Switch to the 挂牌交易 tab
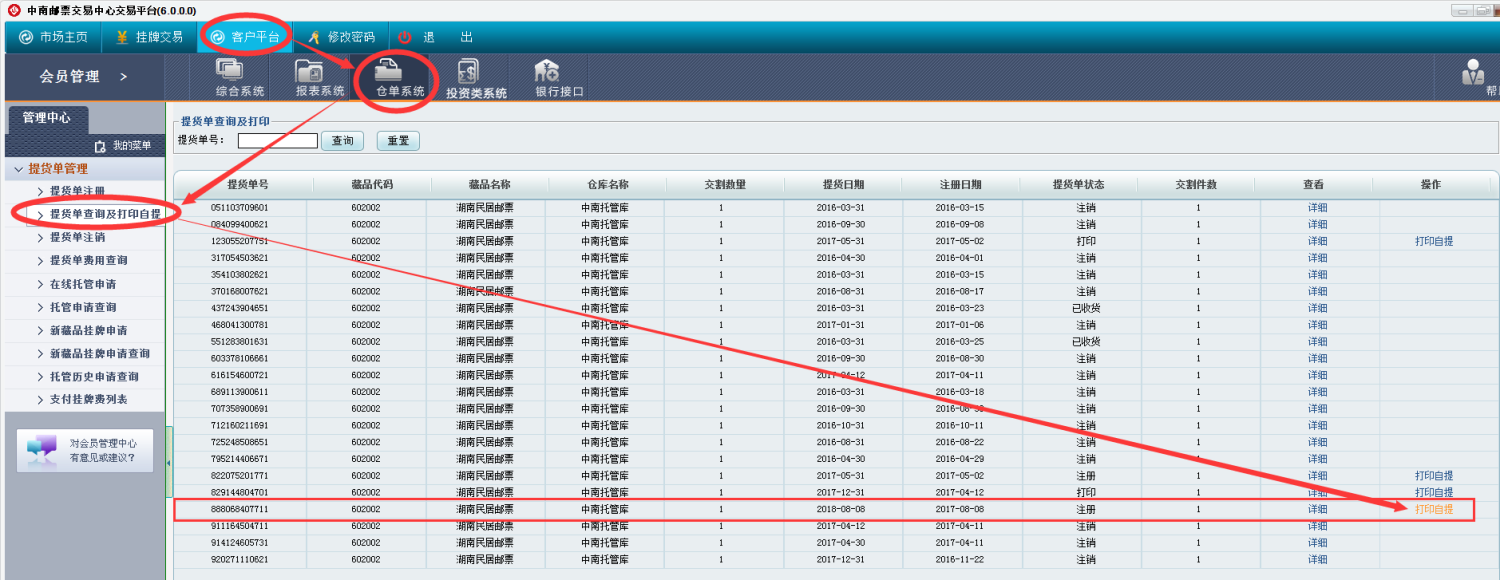Screen dimensions: 1500x580 point(149,37)
